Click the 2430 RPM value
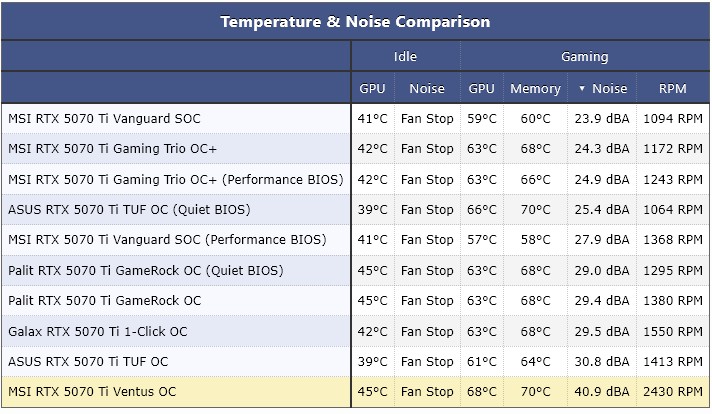This screenshot has width=712, height=414. 673,392
